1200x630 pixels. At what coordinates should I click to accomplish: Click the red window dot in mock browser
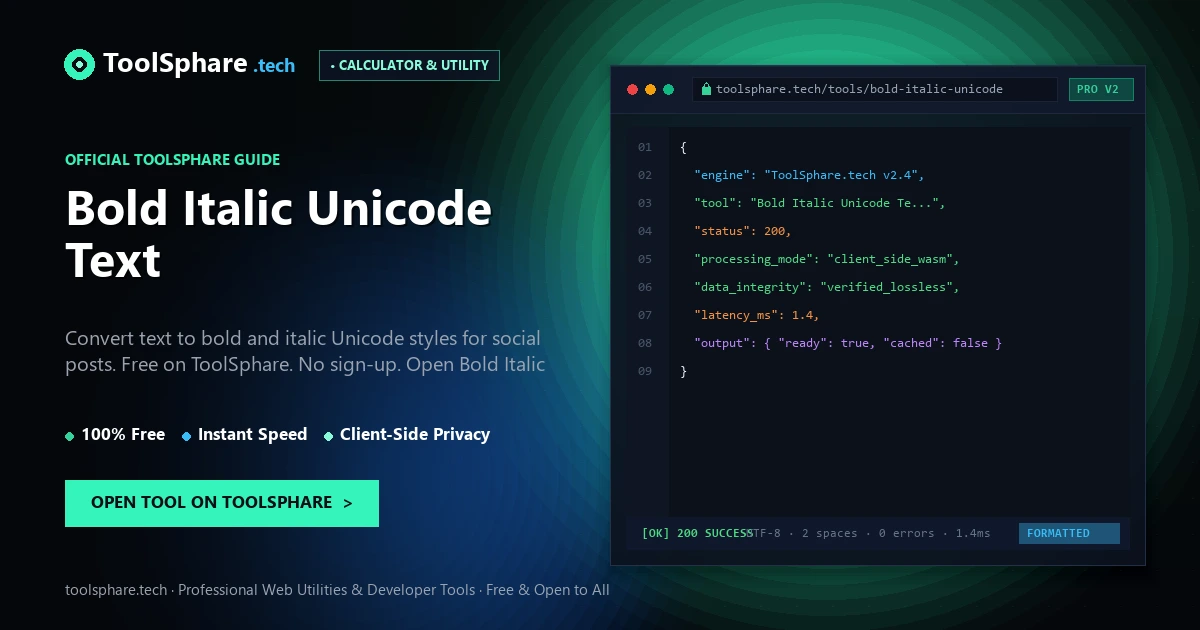[632, 89]
